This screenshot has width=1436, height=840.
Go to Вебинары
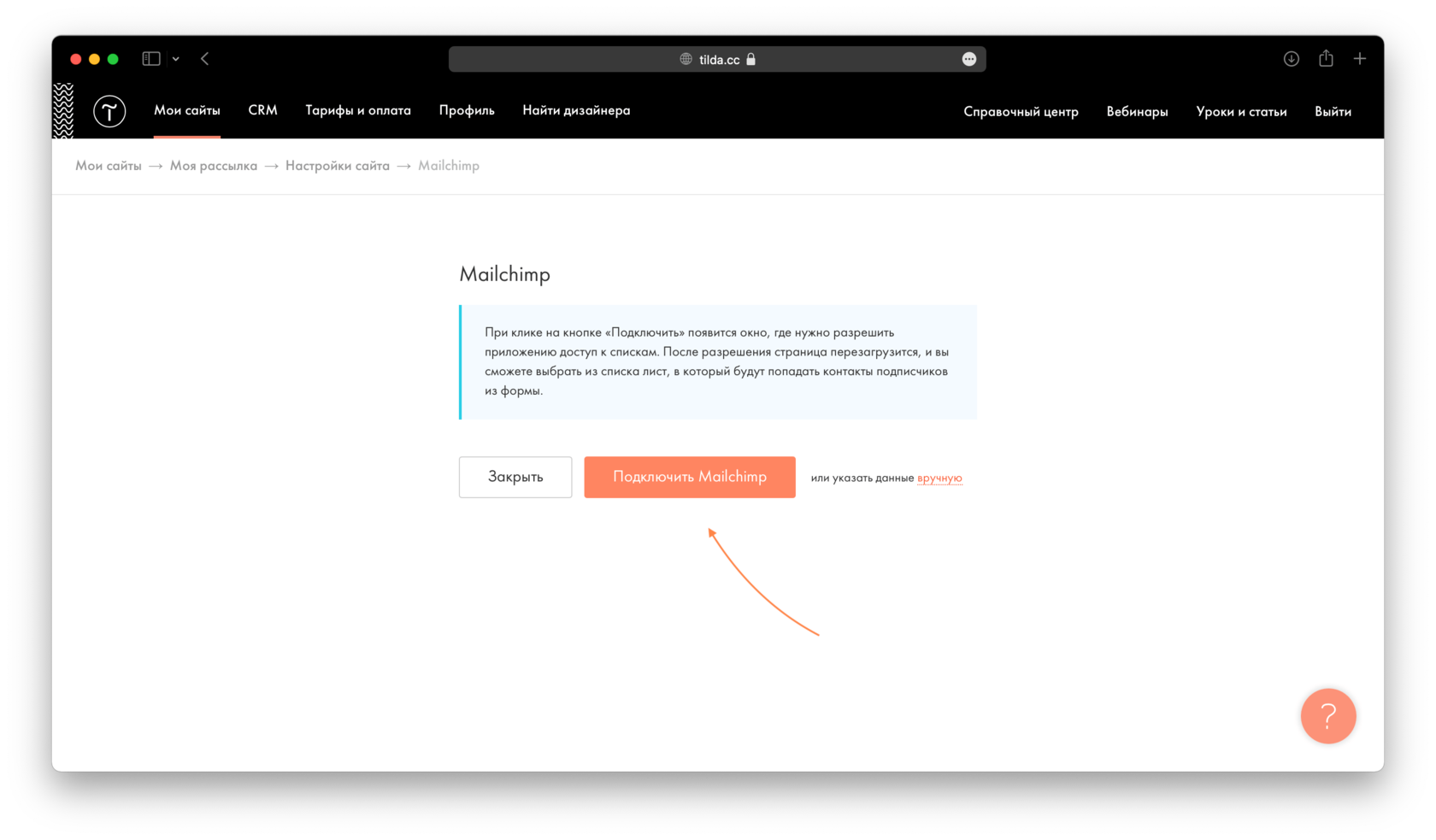tap(1137, 111)
